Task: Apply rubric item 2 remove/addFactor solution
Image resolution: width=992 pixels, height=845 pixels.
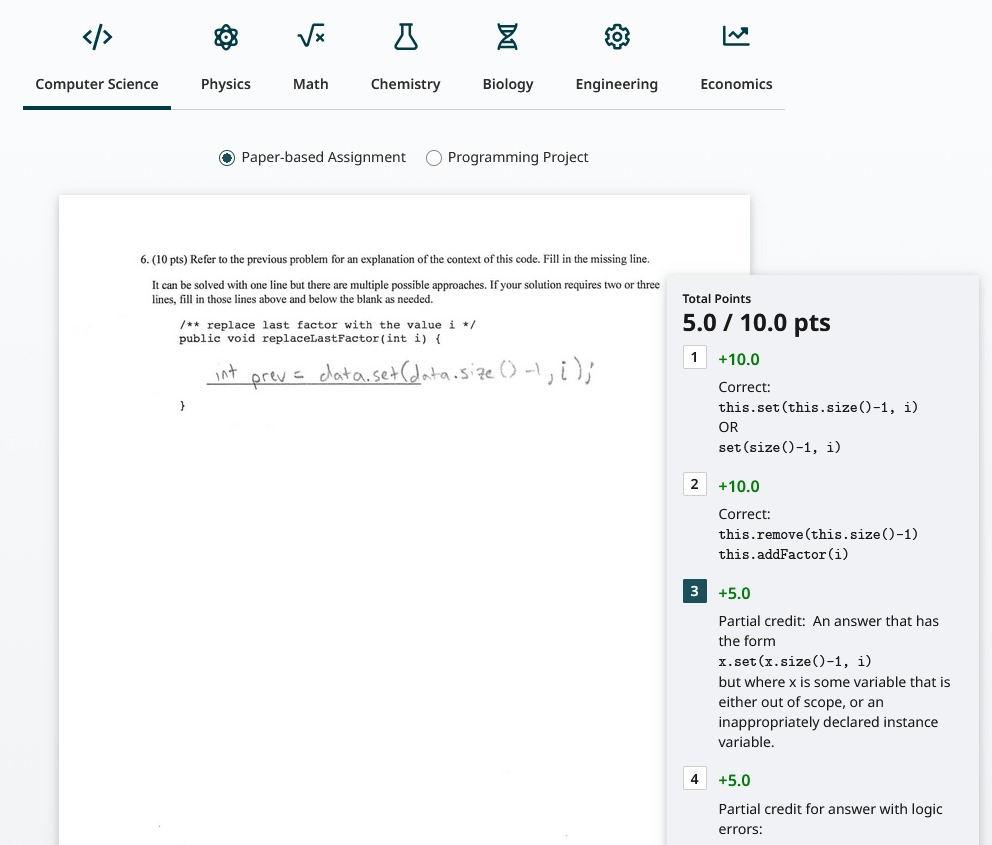Action: point(695,485)
